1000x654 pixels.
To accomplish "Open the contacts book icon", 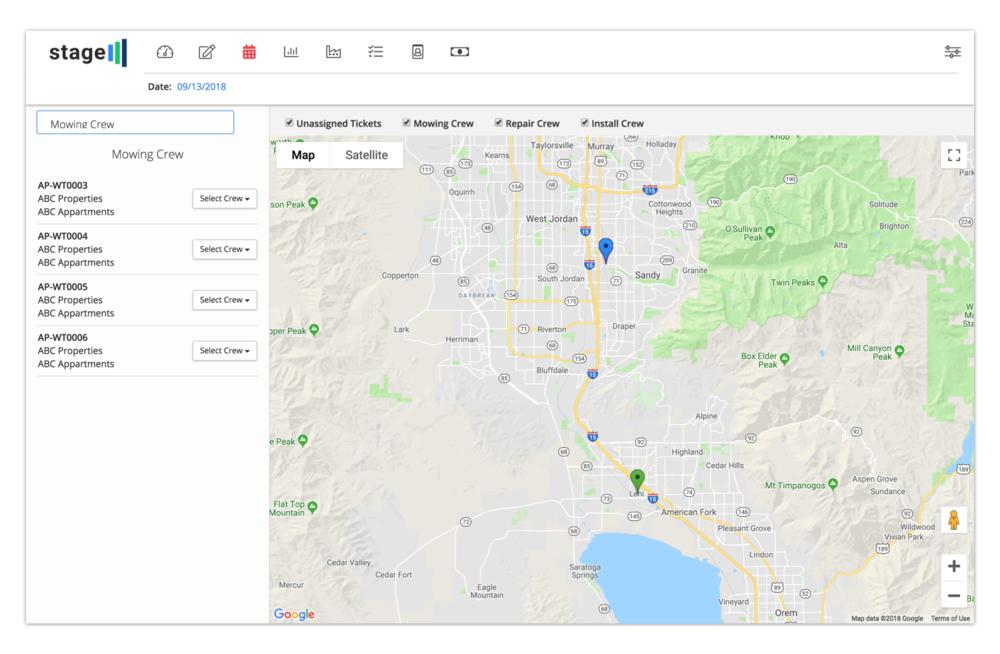I will coord(418,52).
